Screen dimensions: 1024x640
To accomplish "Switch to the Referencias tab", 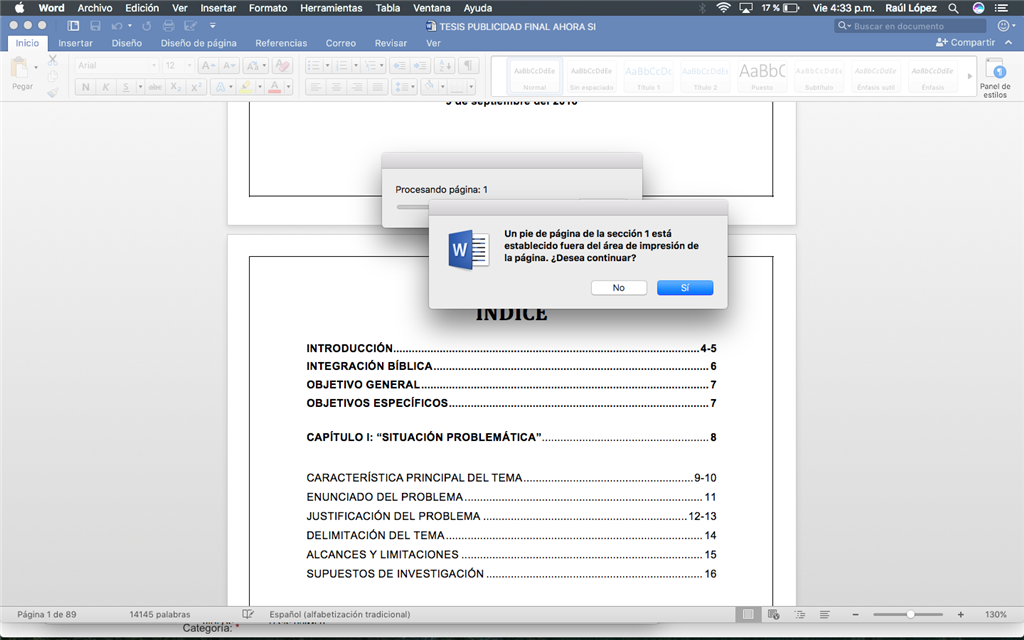I will click(x=281, y=43).
